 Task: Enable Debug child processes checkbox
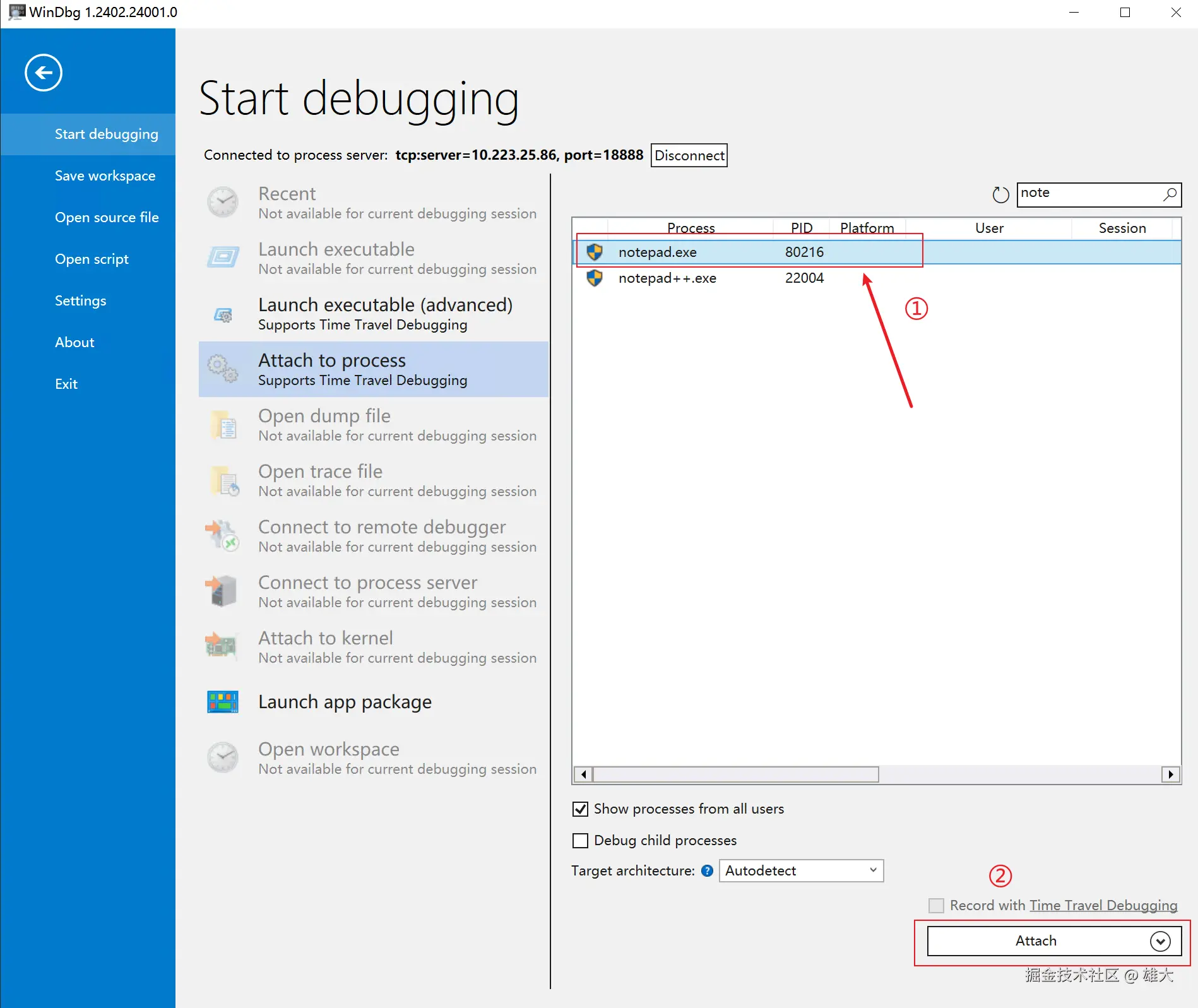pyautogui.click(x=580, y=841)
